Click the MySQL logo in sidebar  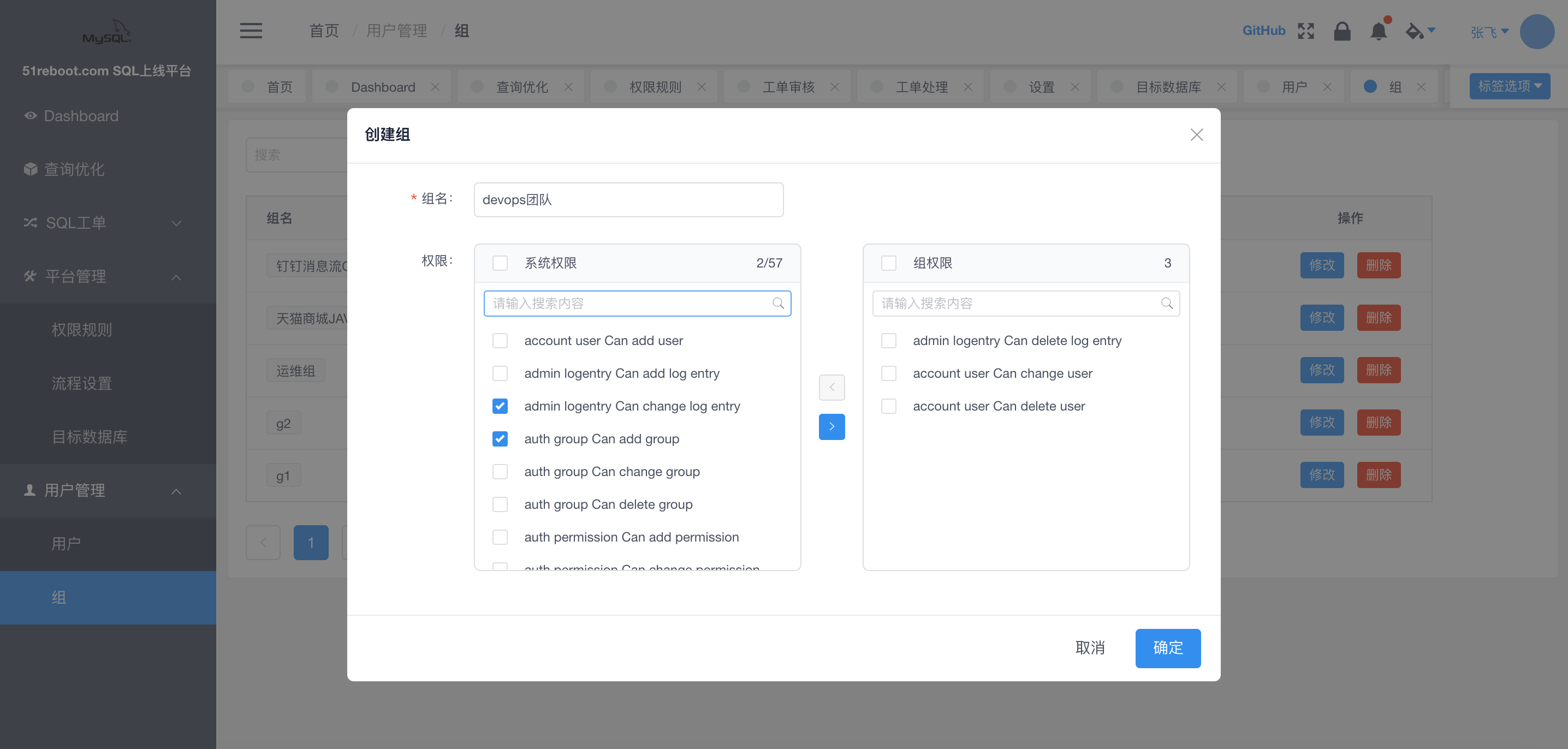point(107,32)
